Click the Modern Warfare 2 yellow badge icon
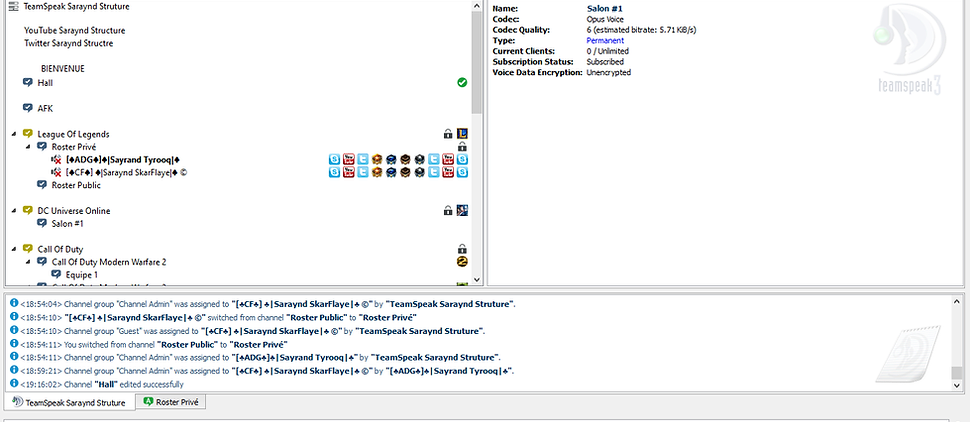 461,262
